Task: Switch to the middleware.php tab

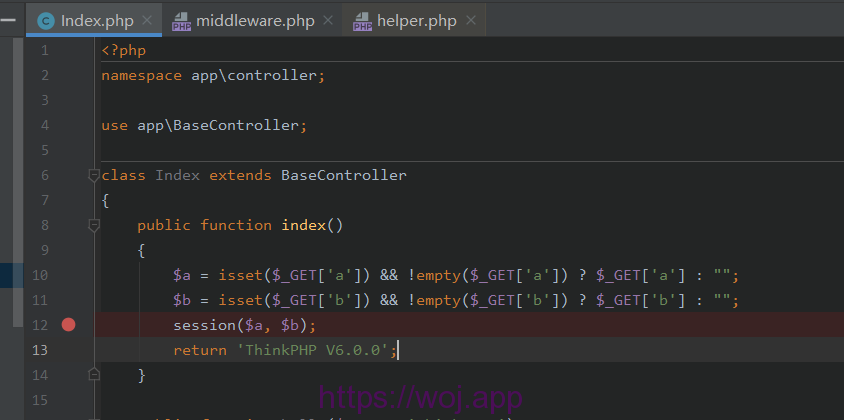Action: [x=254, y=20]
